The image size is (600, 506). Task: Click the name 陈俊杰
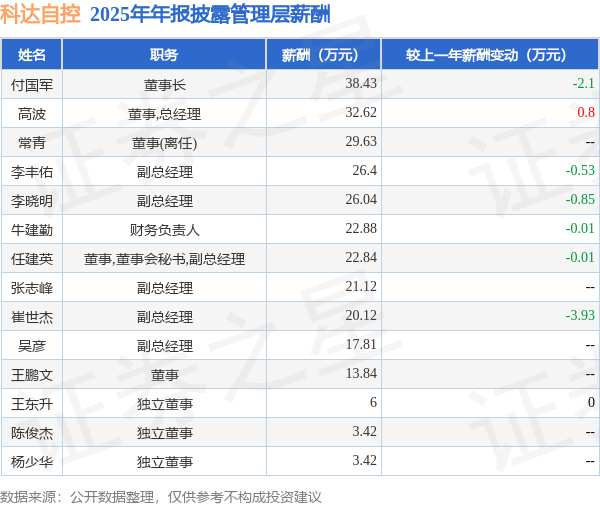click(32, 434)
